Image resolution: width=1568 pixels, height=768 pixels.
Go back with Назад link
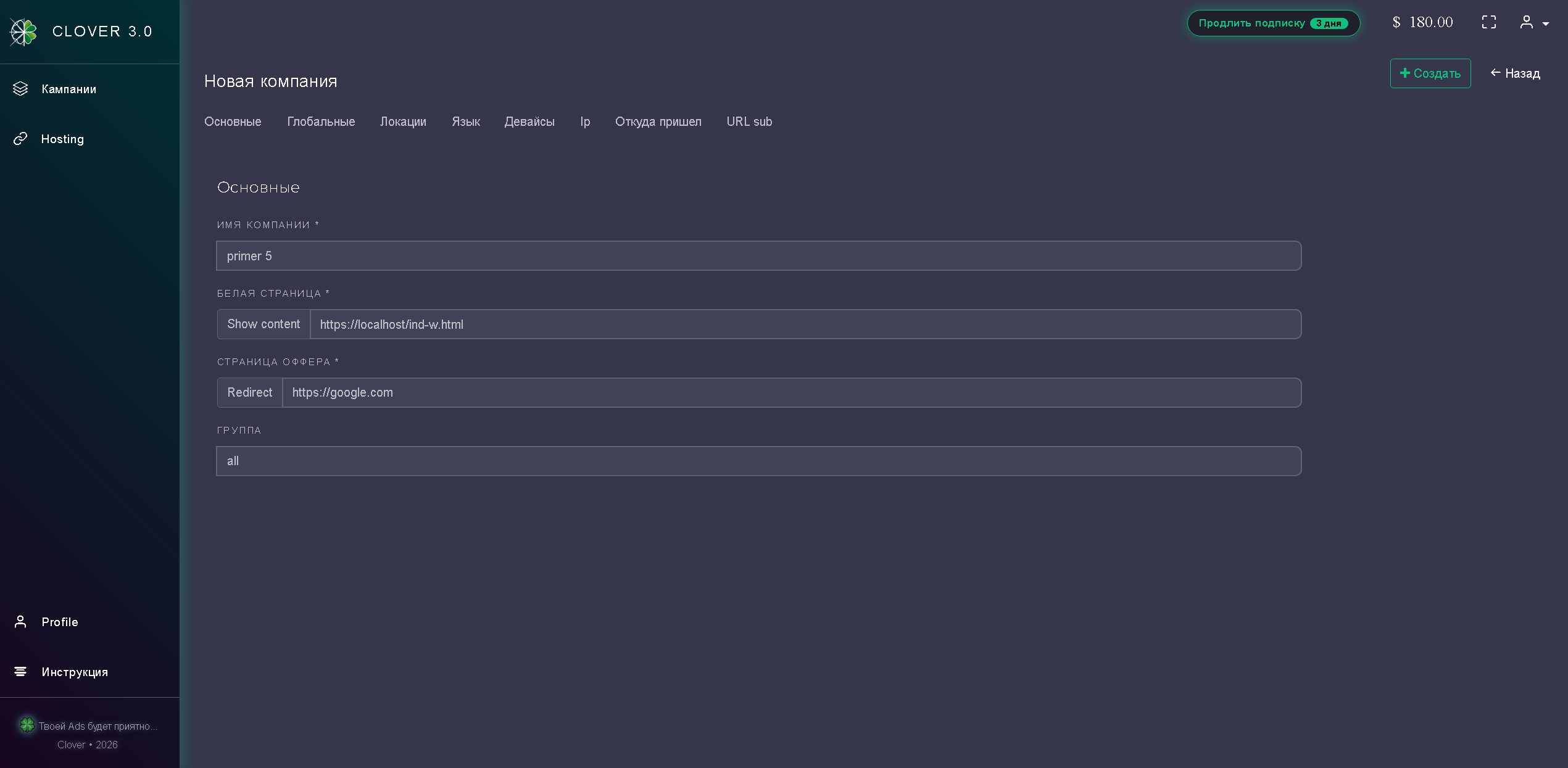[1516, 73]
